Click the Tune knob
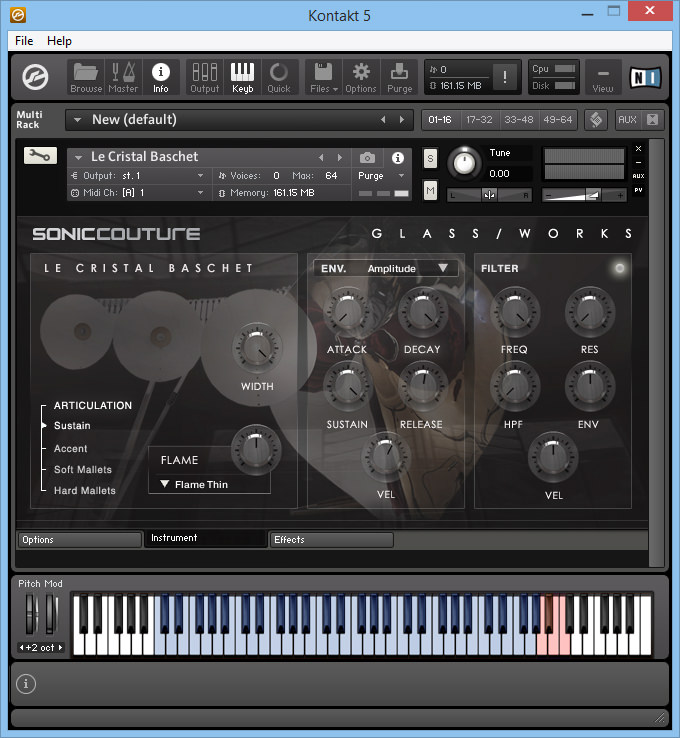 464,163
